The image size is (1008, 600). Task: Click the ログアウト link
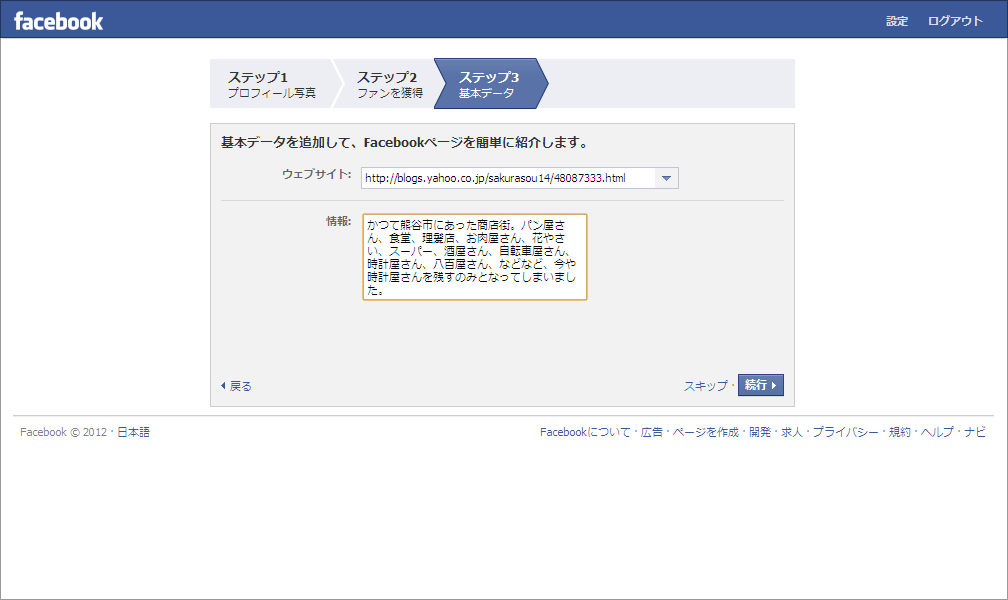pyautogui.click(x=955, y=21)
